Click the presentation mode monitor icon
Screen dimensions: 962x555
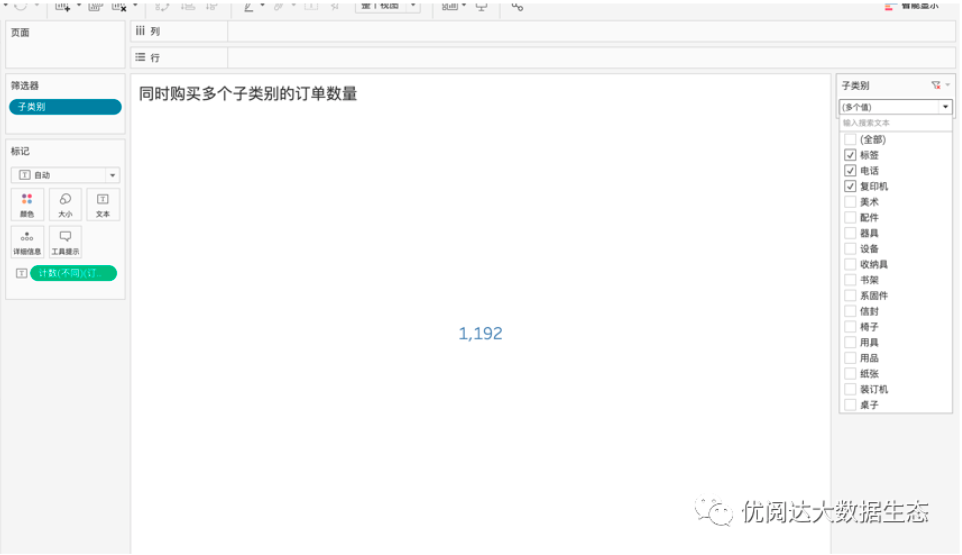pyautogui.click(x=482, y=6)
